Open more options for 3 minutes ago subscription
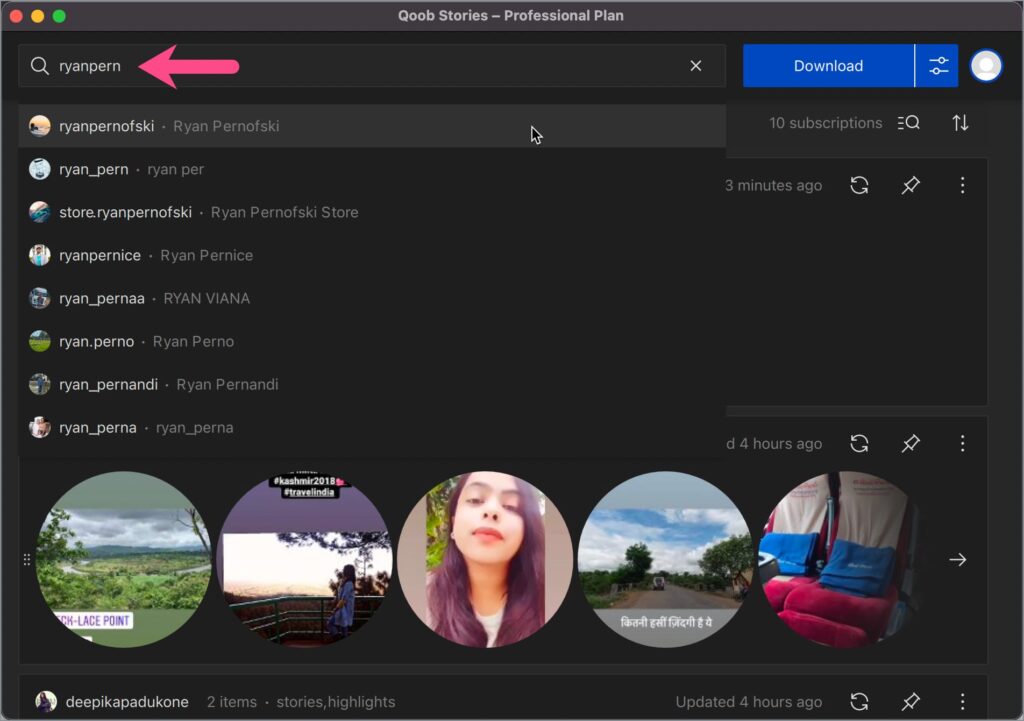The height and width of the screenshot is (721, 1024). coord(962,185)
